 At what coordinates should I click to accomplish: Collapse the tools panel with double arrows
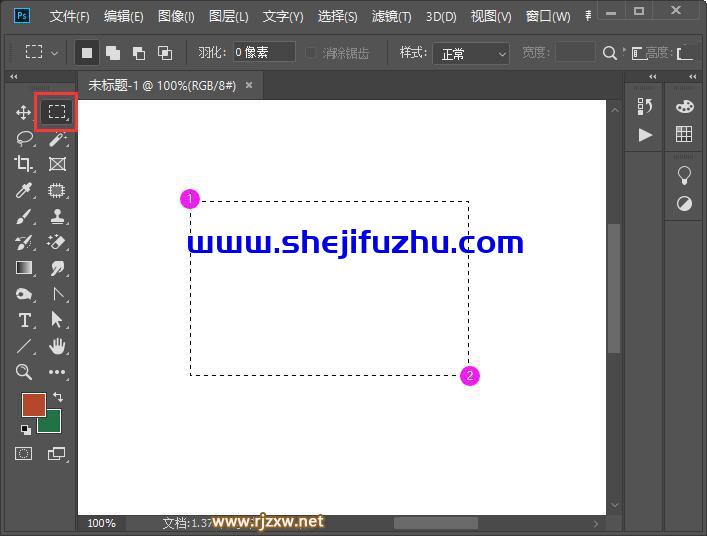click(x=14, y=77)
